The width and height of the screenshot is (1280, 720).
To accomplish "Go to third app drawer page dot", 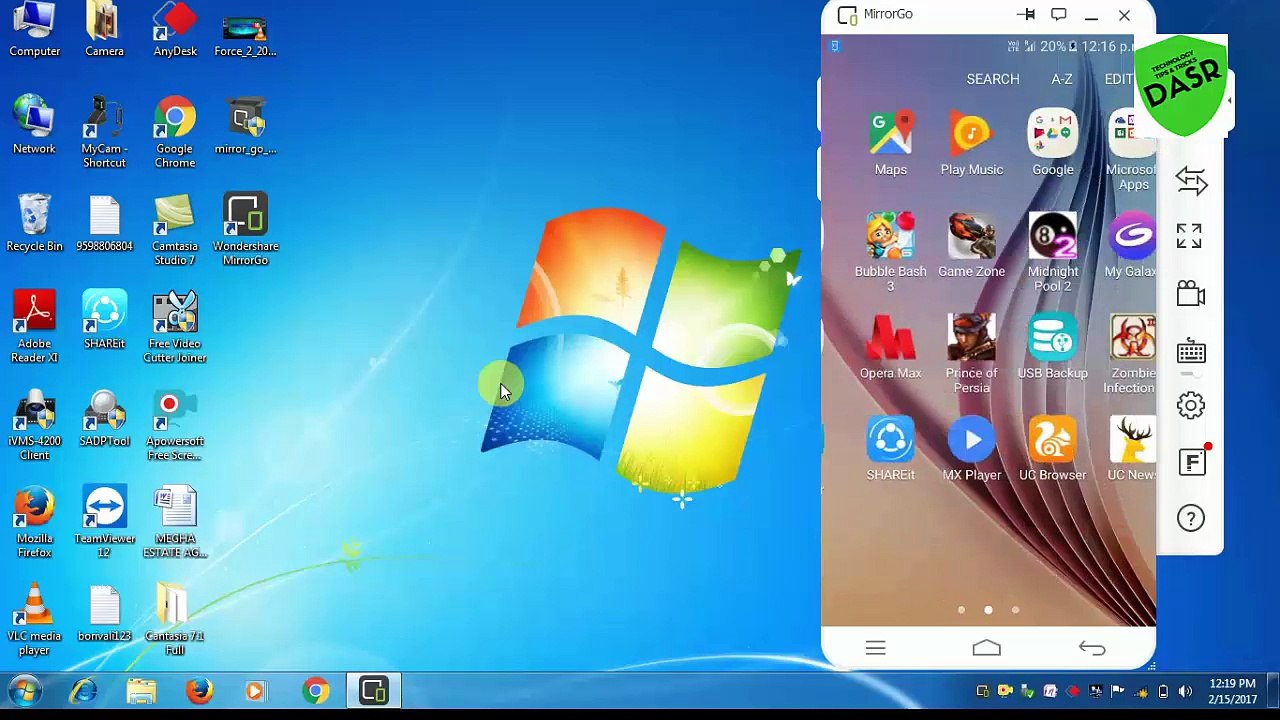I will [1015, 610].
